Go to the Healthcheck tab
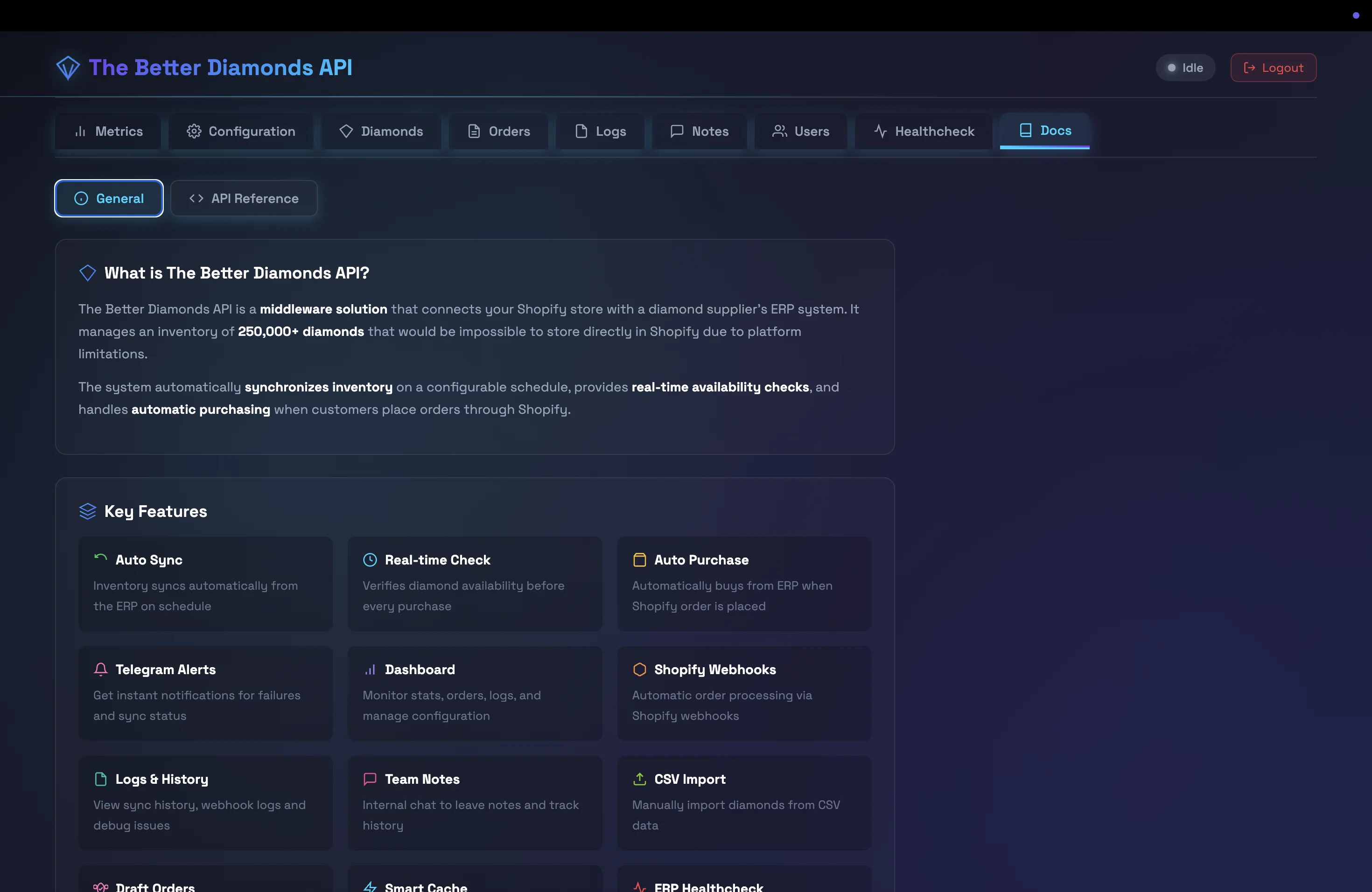This screenshot has height=892, width=1372. click(924, 132)
